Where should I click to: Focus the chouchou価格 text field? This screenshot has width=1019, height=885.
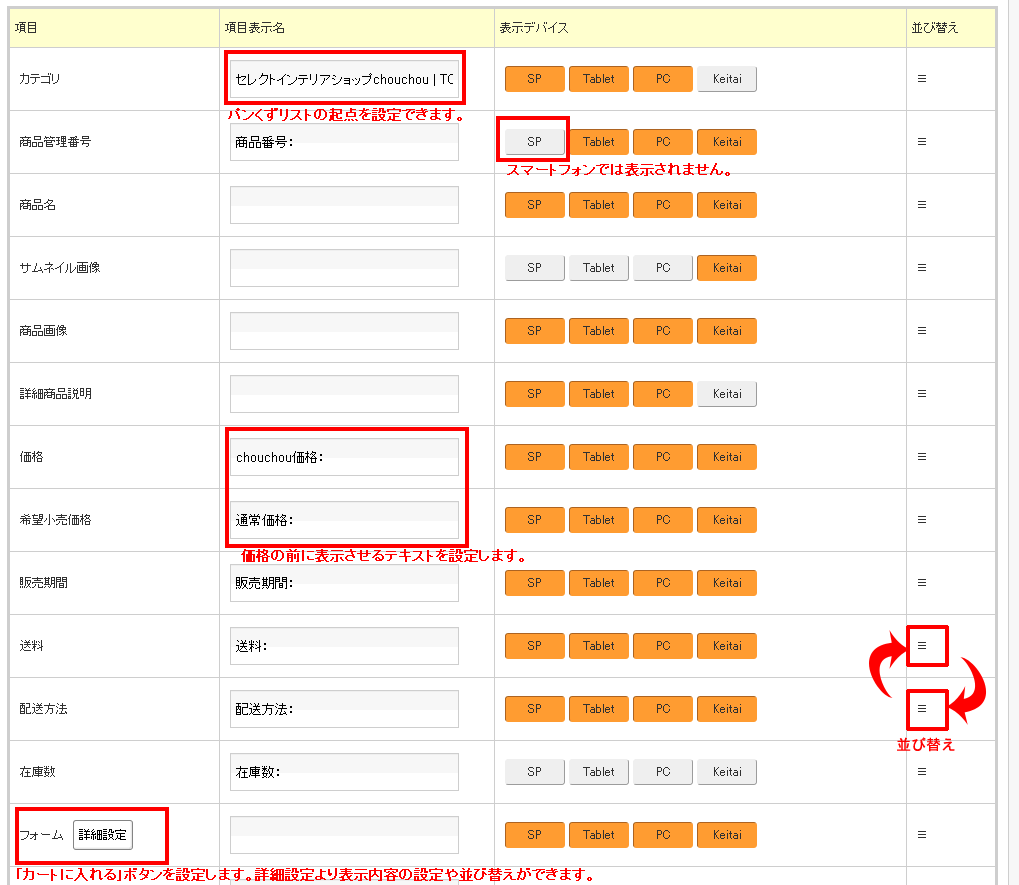tap(344, 457)
